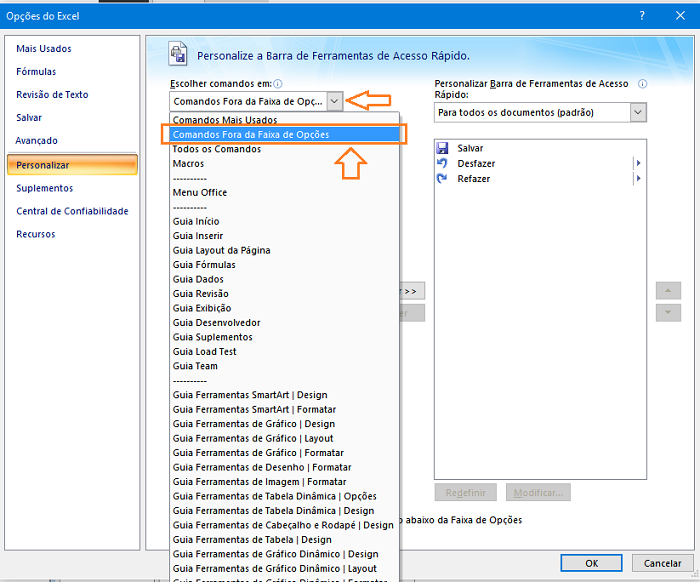Click the move up arrow button

pos(668,291)
